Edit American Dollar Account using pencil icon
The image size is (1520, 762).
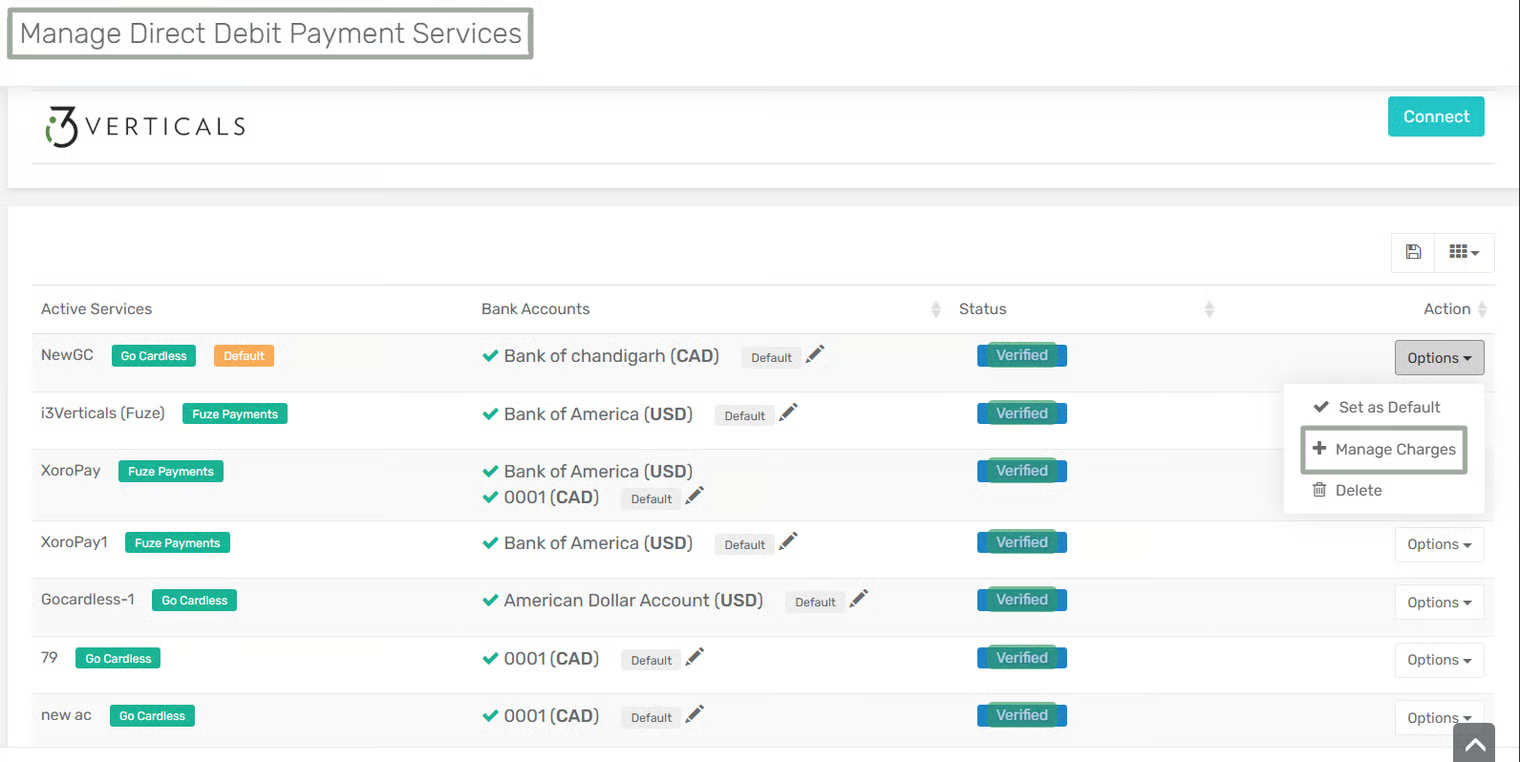[x=859, y=599]
